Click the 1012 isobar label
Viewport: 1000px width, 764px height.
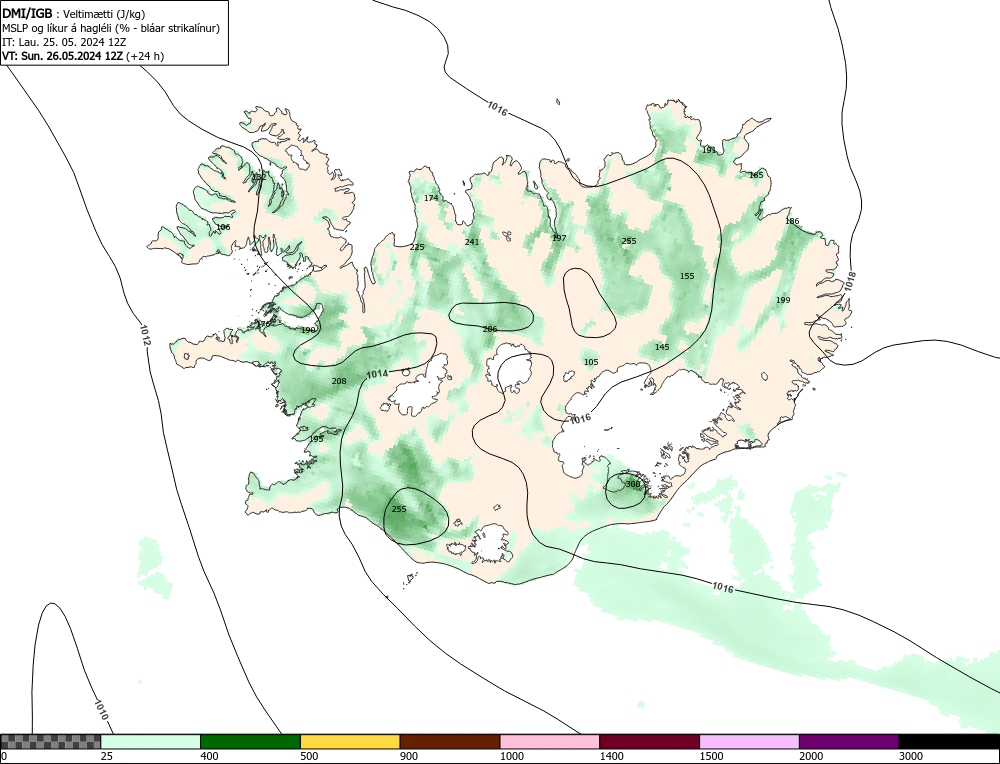pos(145,335)
